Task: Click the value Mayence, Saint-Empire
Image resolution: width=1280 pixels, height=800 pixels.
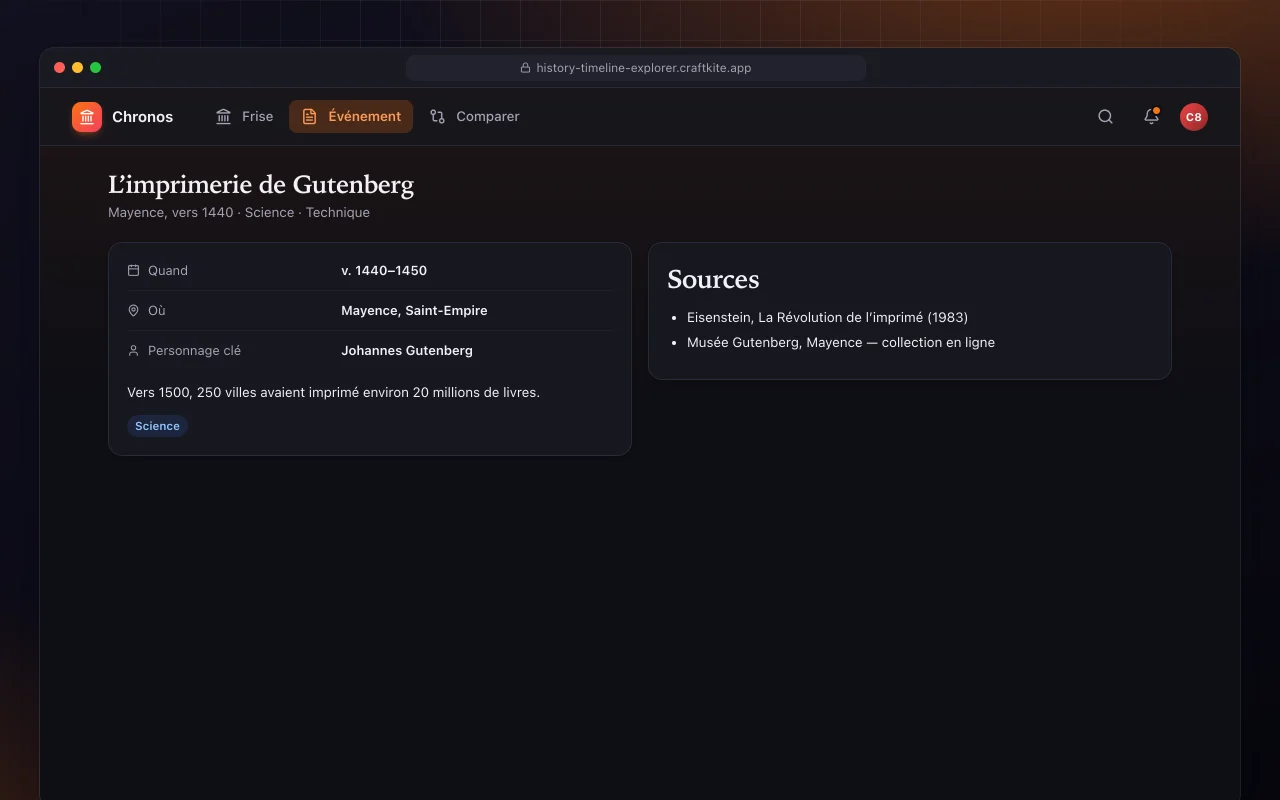Action: coord(414,311)
